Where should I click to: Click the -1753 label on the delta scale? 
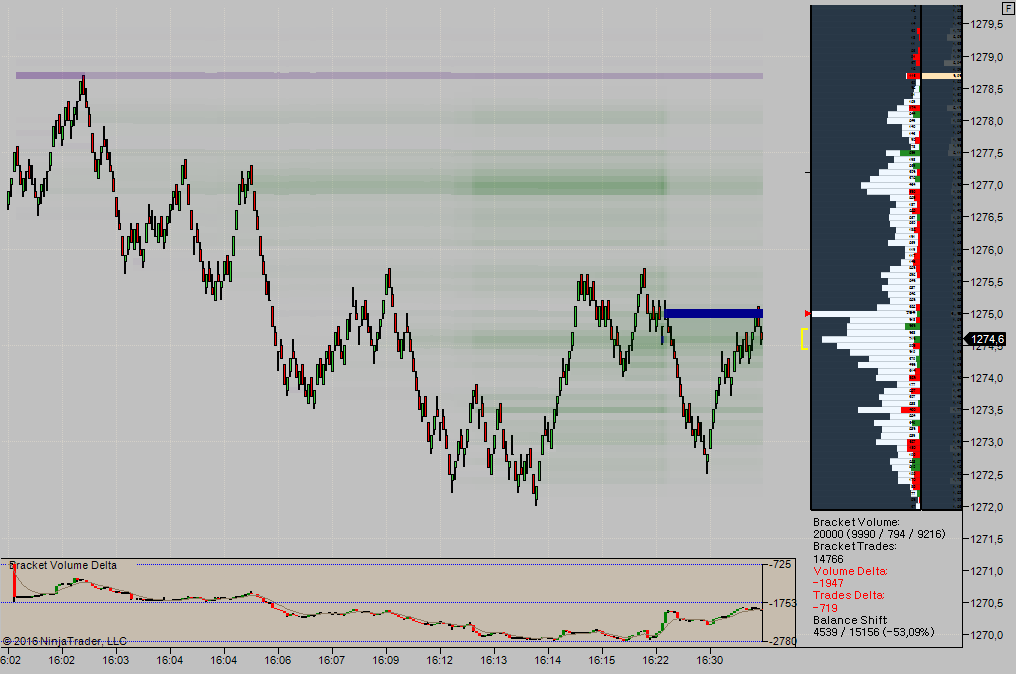coord(783,603)
